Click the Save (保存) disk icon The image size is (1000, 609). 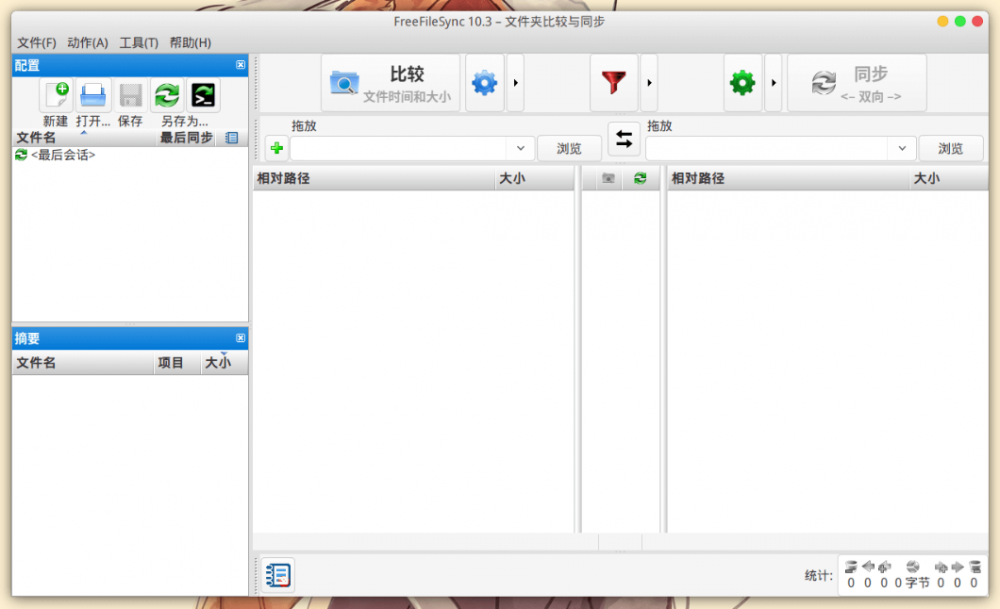[130, 96]
